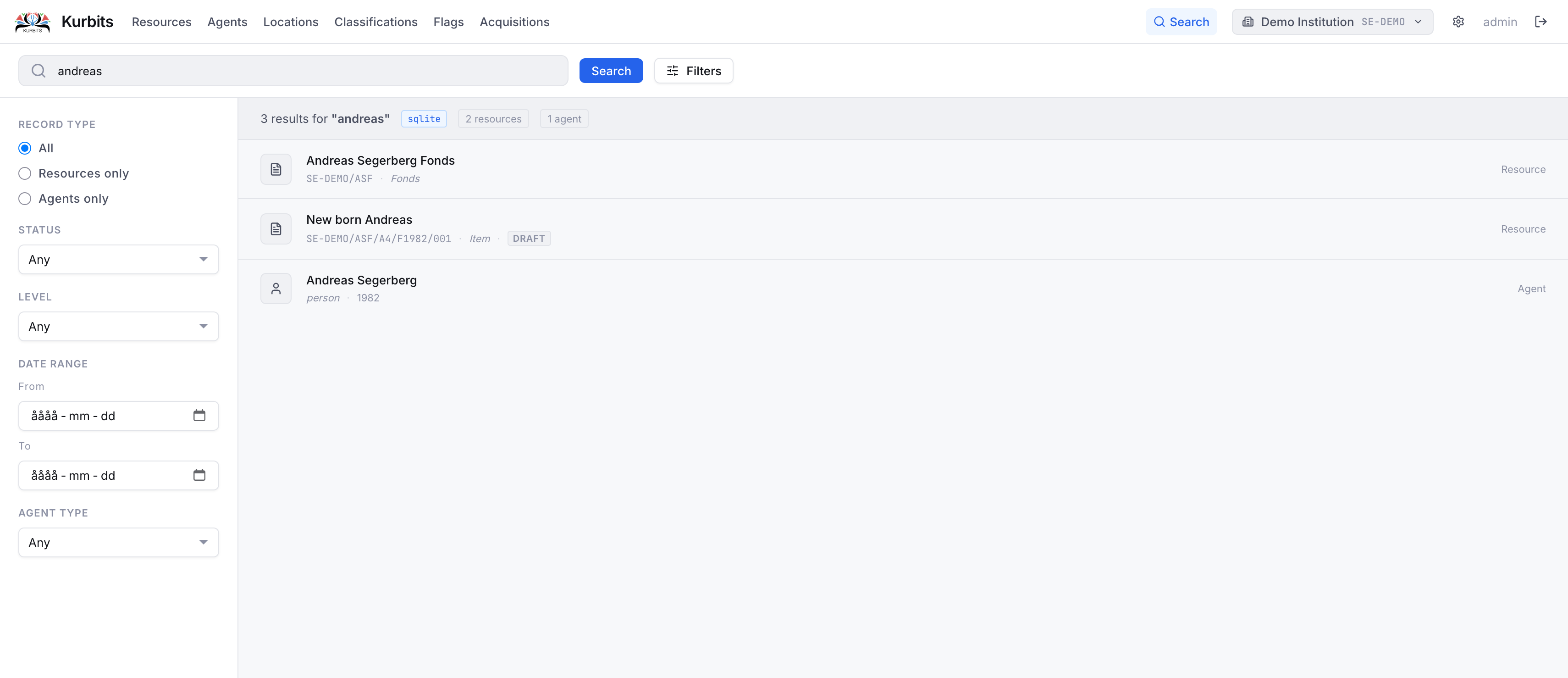Image resolution: width=1568 pixels, height=678 pixels.
Task: Expand the Level dropdown
Action: (x=119, y=327)
